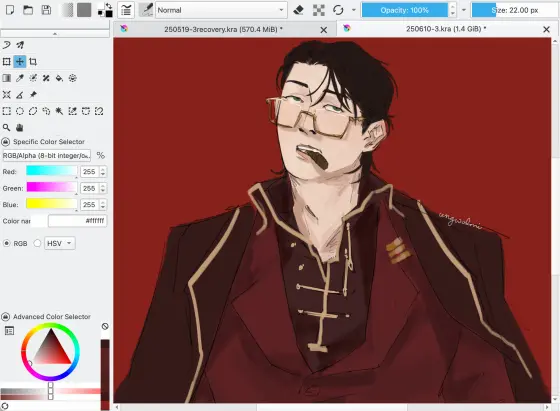Click the Green value field
Screen dimensions: 560x411
pos(89,188)
